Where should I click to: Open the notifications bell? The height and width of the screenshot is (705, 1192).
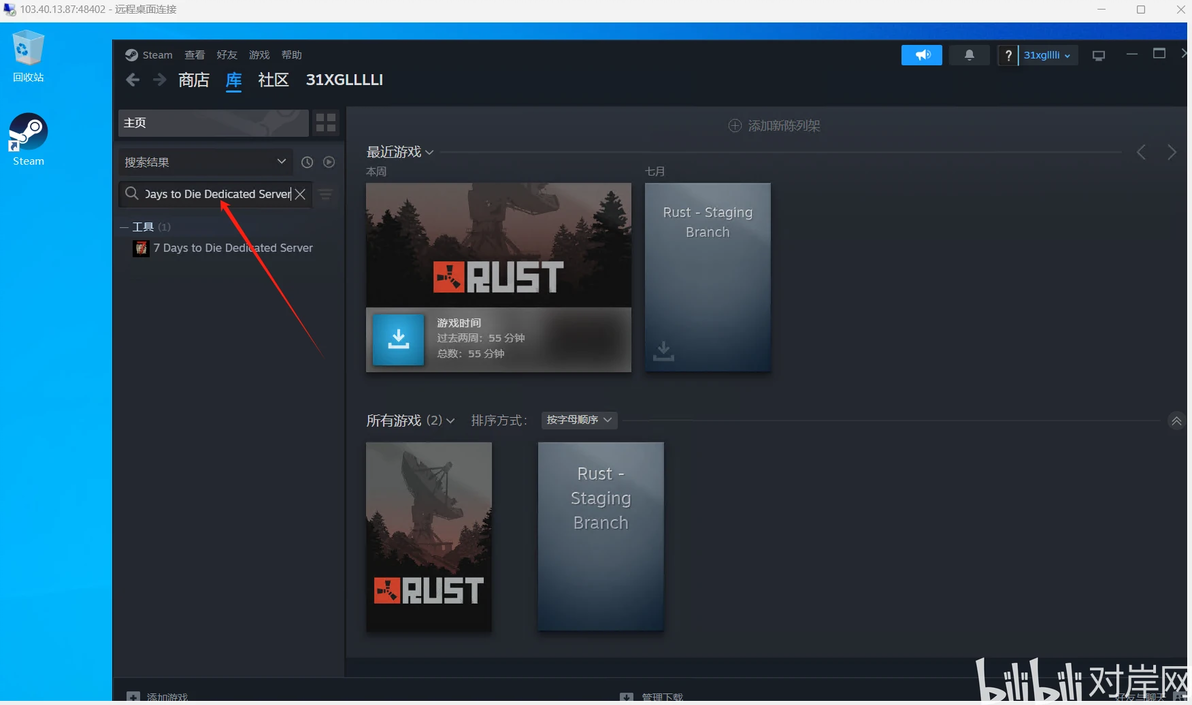tap(969, 55)
